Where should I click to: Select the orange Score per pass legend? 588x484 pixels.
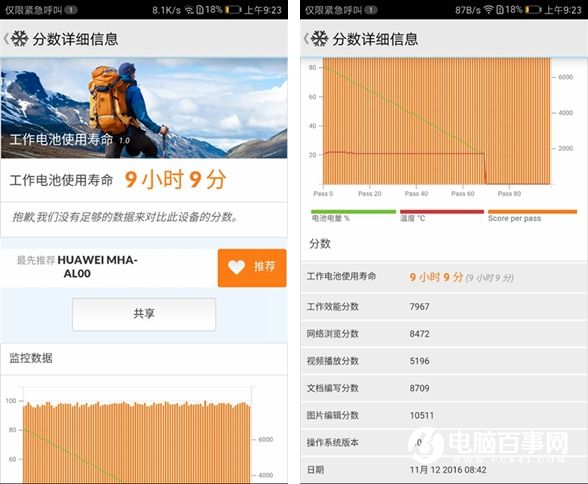click(x=532, y=216)
